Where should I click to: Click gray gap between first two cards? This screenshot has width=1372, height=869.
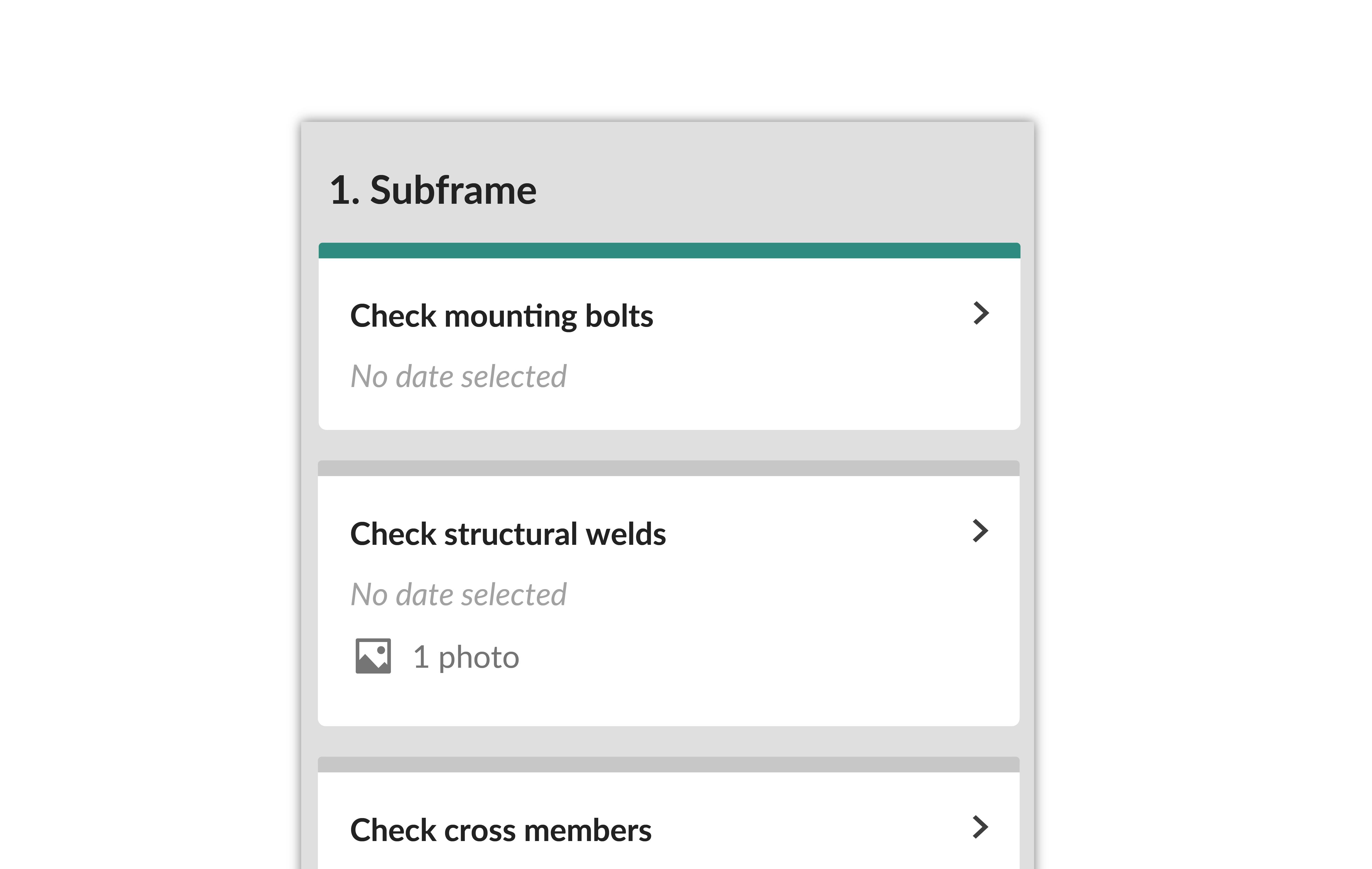tap(668, 445)
